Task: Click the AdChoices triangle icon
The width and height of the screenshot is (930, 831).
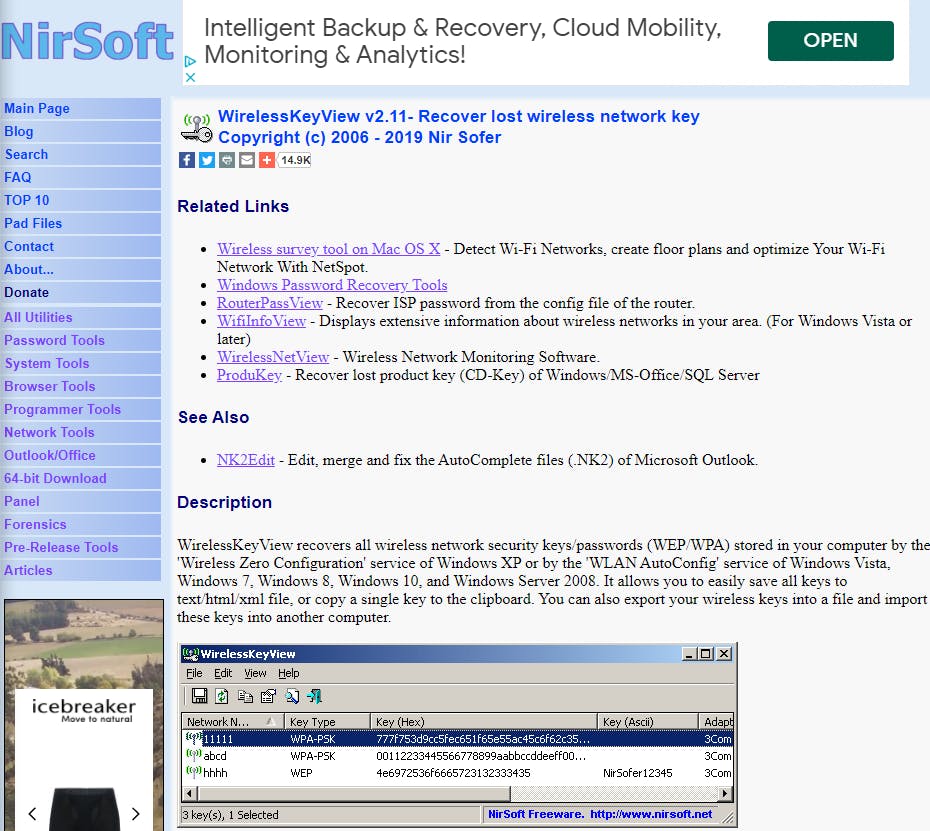Action: pos(190,61)
